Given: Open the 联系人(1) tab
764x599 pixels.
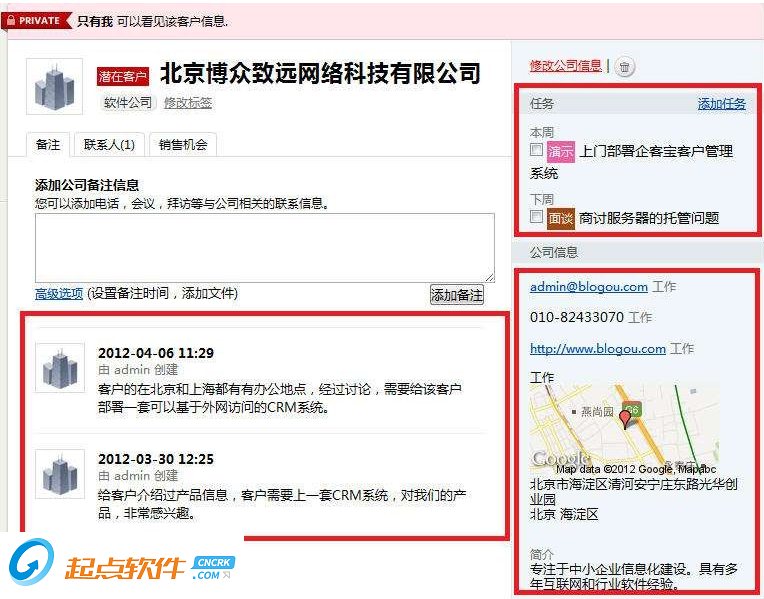Looking at the screenshot, I should click(x=109, y=145).
